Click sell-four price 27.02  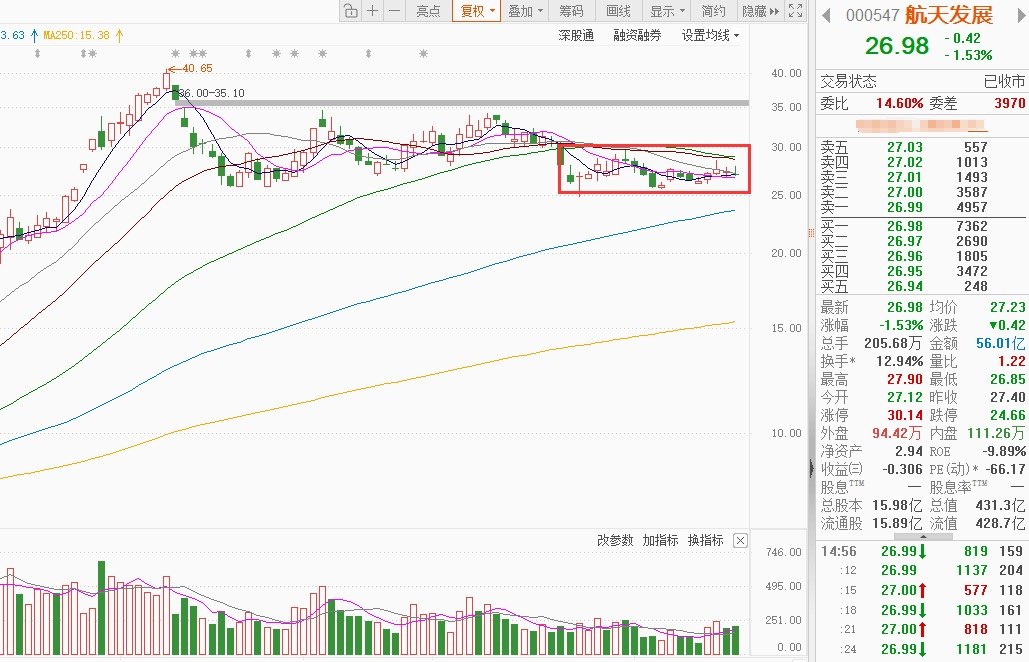coord(904,163)
